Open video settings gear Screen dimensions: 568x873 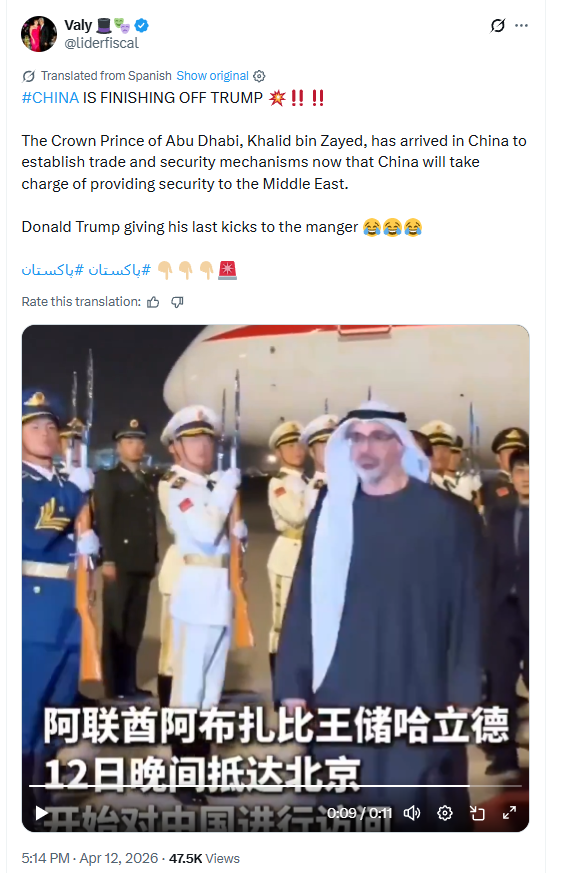click(x=444, y=813)
